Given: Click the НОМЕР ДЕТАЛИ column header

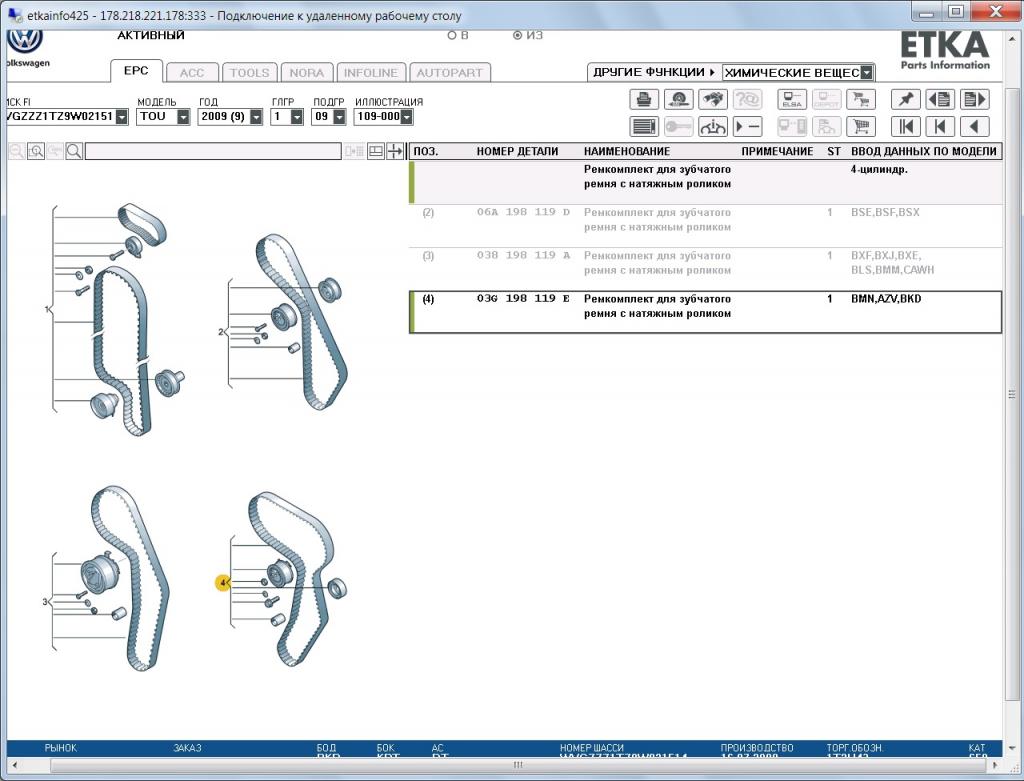Looking at the screenshot, I should tap(517, 151).
